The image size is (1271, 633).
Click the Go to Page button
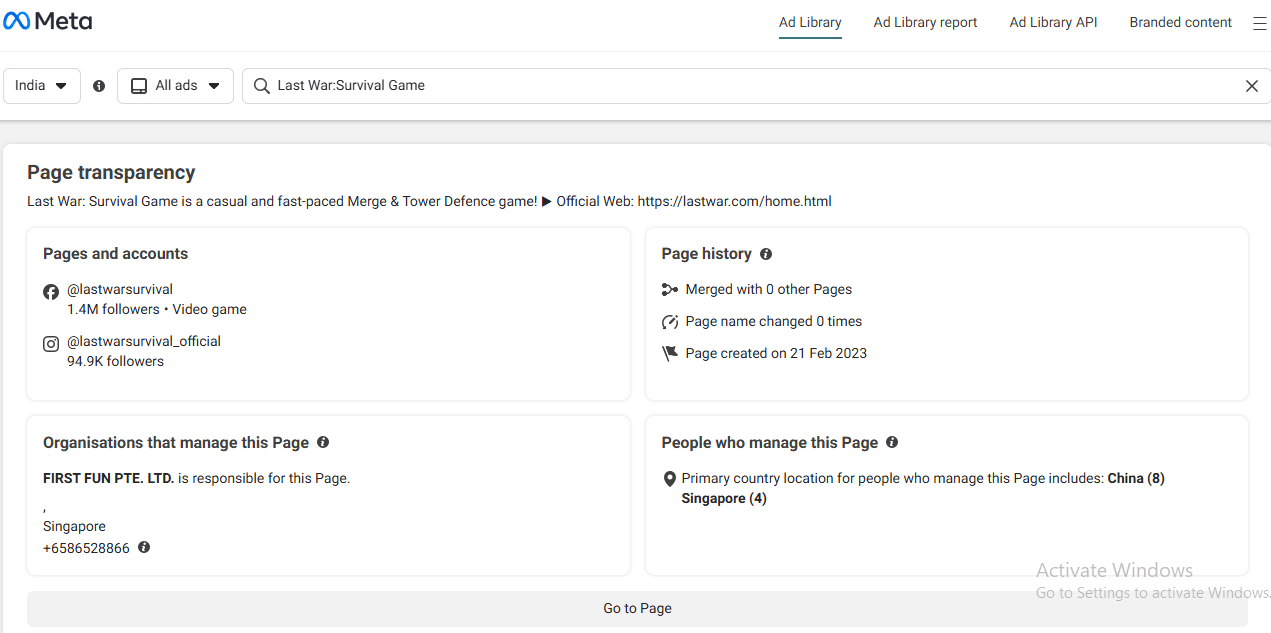pyautogui.click(x=637, y=608)
